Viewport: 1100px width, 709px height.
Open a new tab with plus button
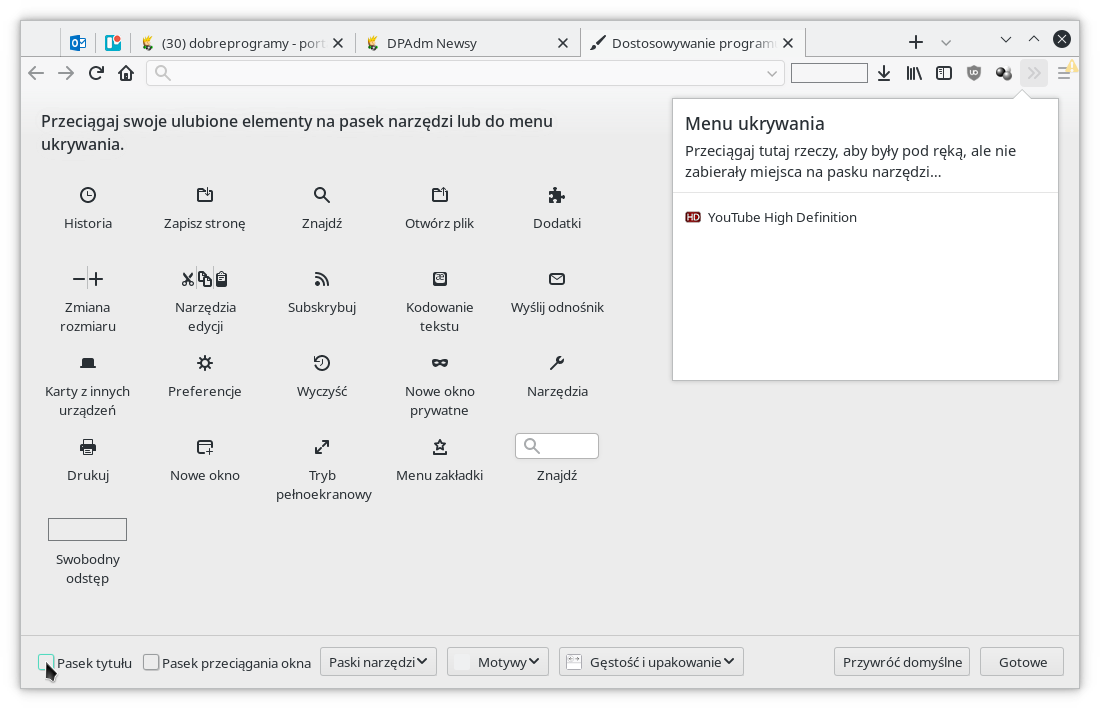[915, 42]
